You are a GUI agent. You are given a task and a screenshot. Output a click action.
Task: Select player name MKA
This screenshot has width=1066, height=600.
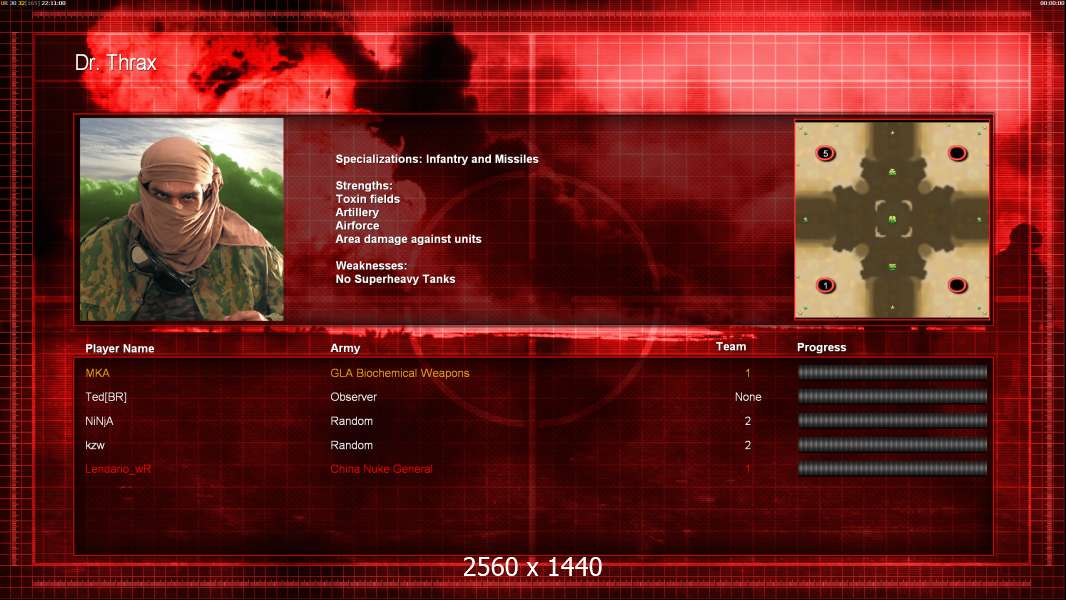97,373
